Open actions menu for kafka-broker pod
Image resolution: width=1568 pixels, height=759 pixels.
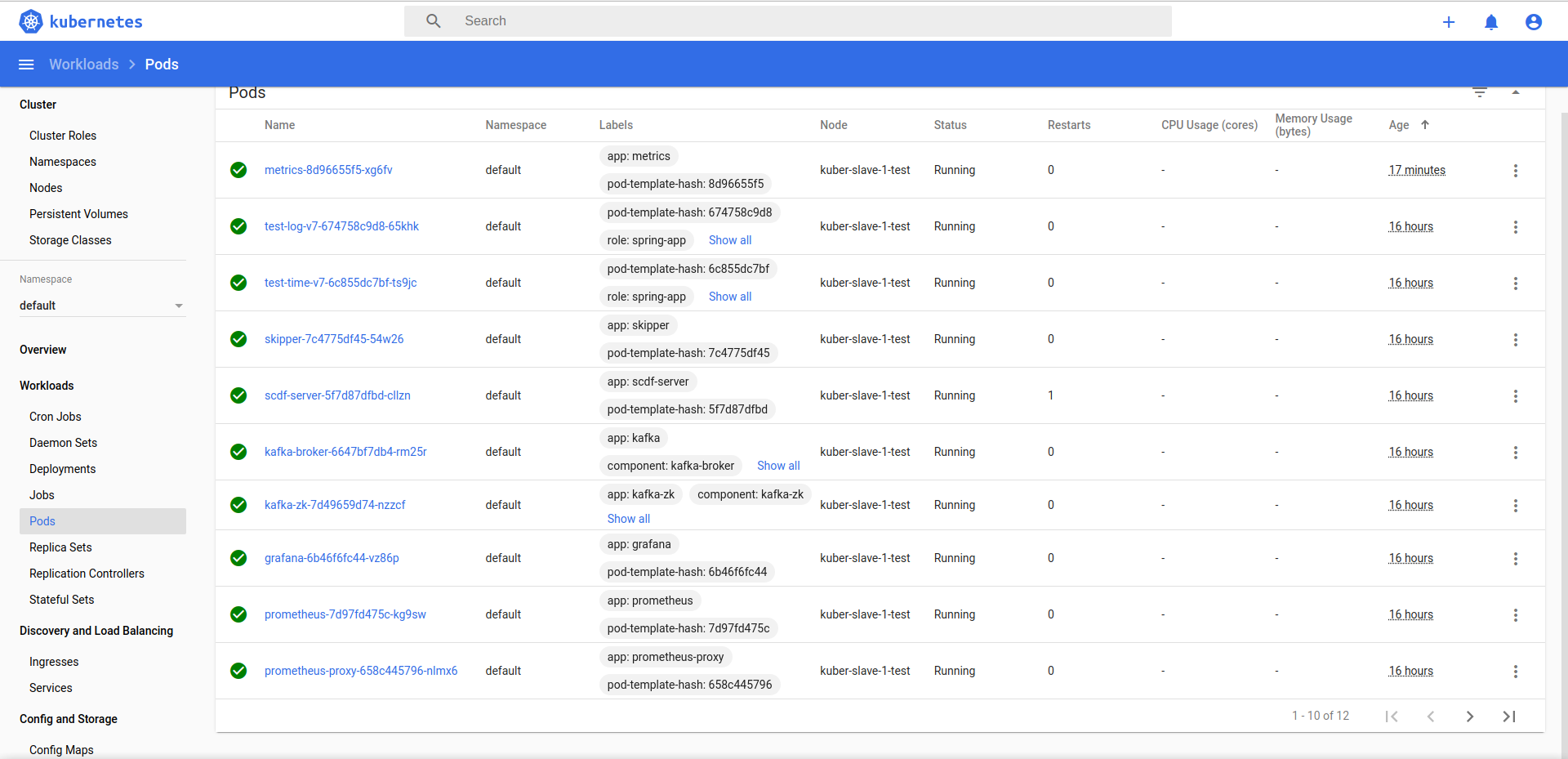[x=1516, y=453]
